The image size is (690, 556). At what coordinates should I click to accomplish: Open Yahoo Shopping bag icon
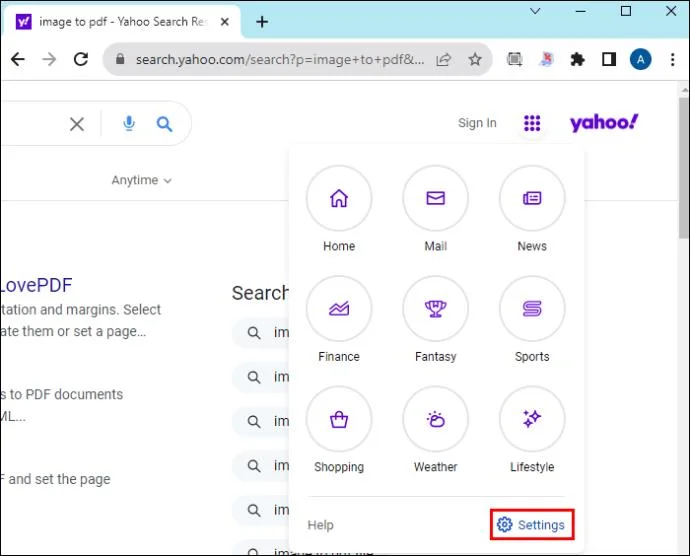coord(339,419)
